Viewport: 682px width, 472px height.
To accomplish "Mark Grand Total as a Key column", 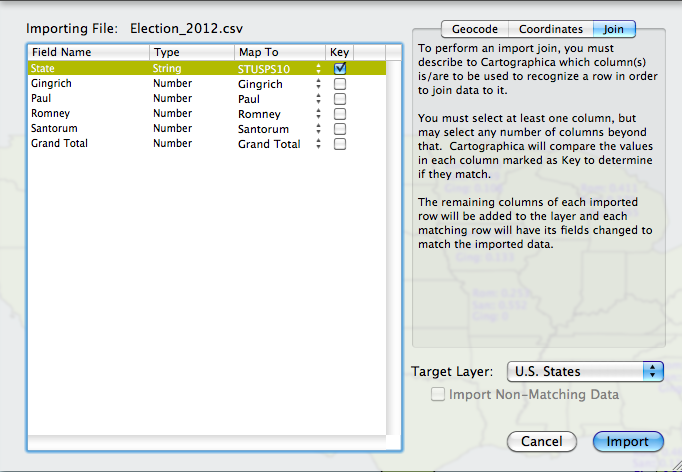I will coord(340,144).
